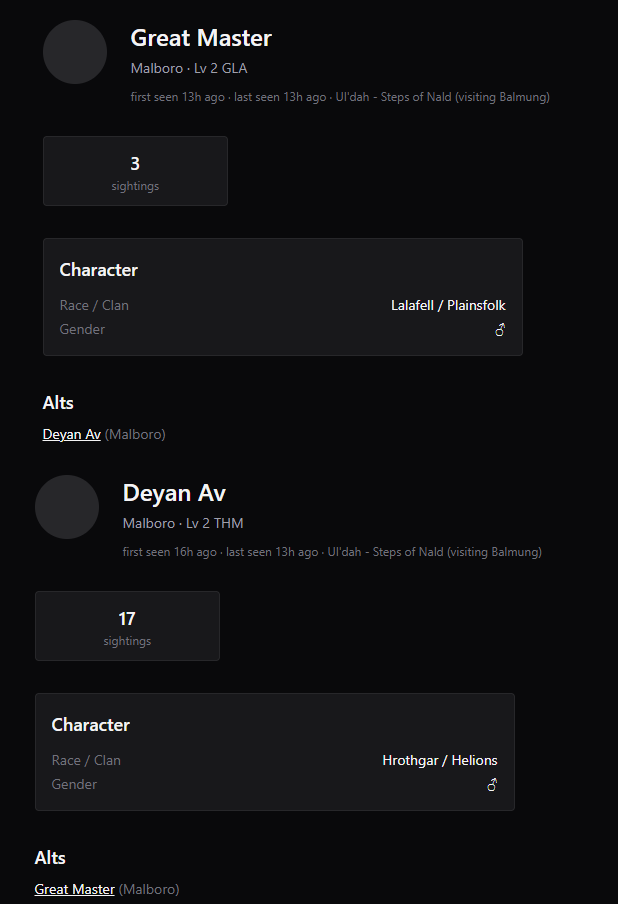
Task: Select the 17 sightings stat card
Action: coord(127,626)
